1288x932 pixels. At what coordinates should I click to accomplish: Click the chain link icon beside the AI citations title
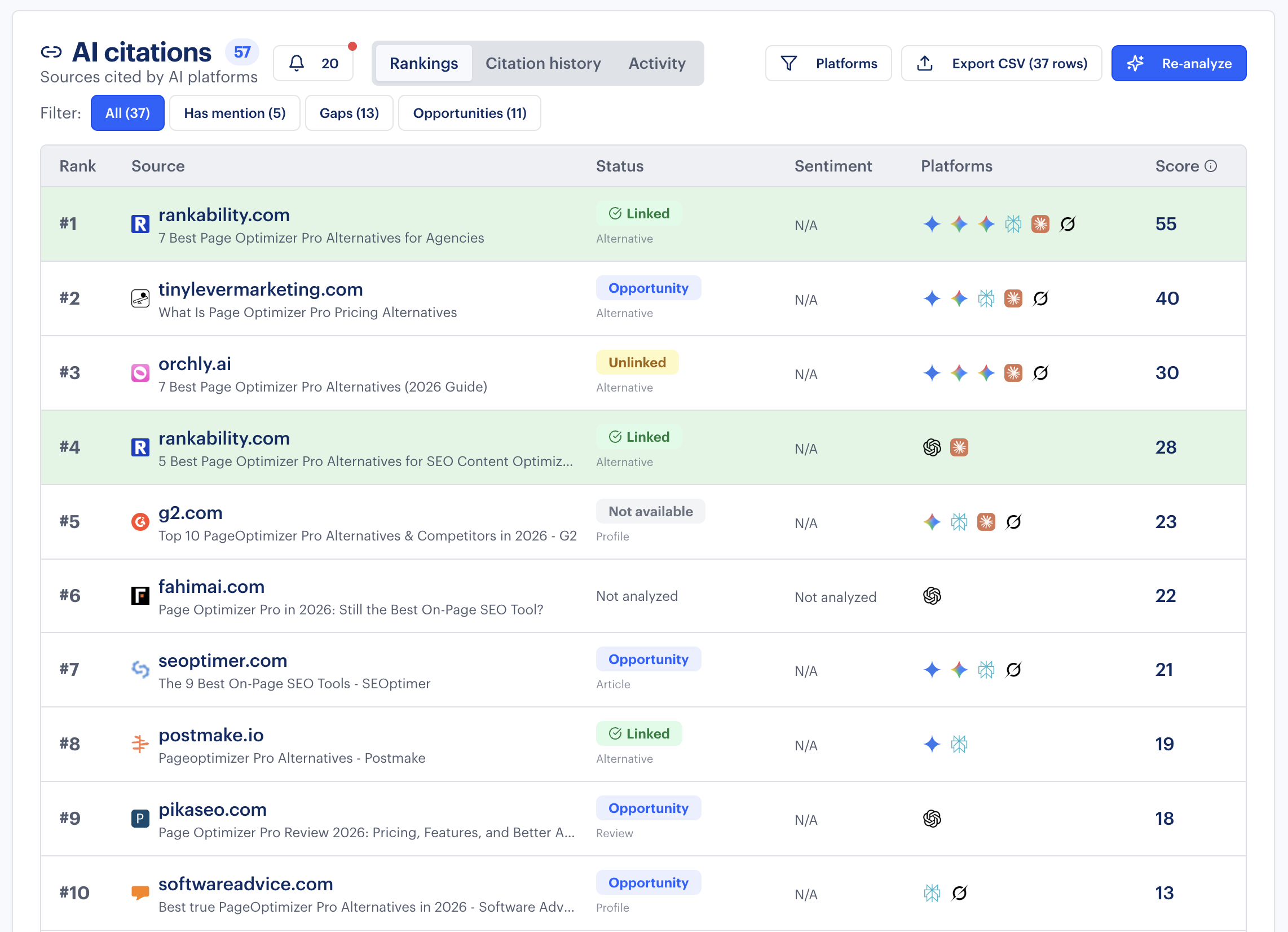click(51, 52)
